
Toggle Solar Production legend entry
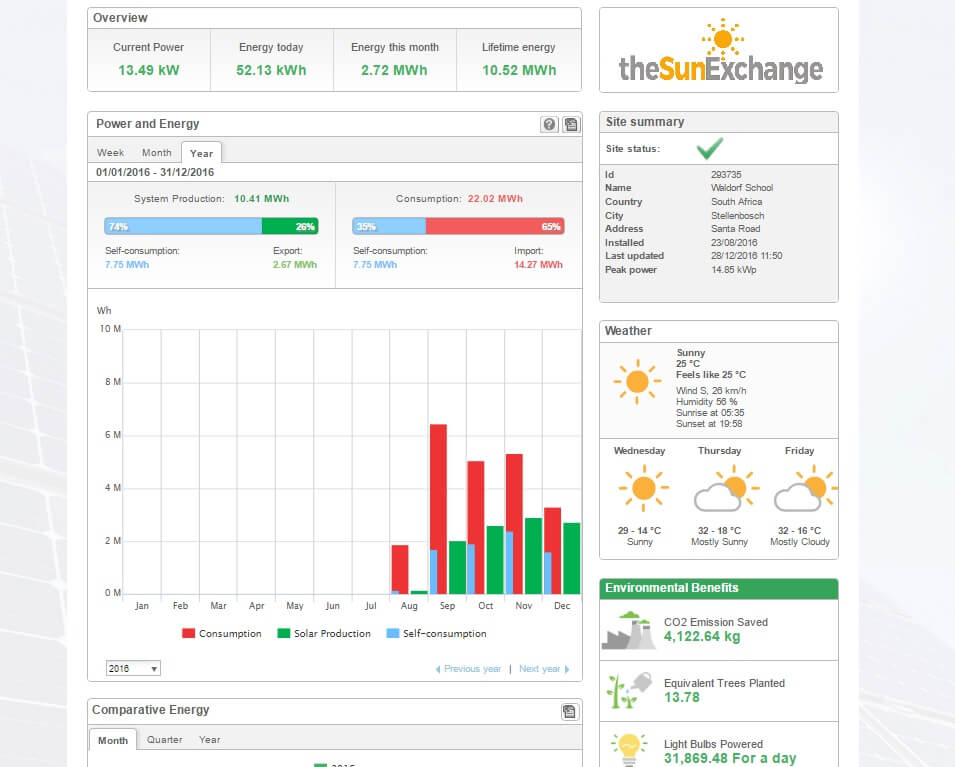coord(323,634)
